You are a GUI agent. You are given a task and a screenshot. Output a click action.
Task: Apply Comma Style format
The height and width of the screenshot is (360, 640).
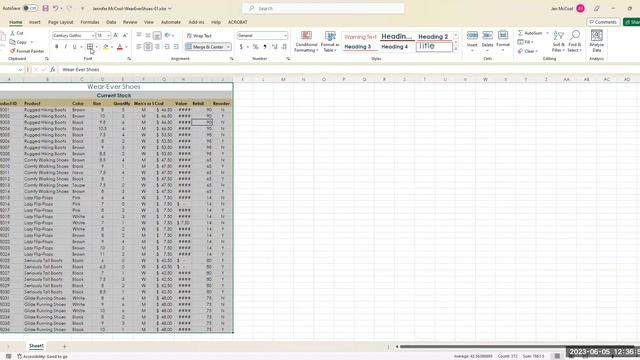click(x=265, y=47)
